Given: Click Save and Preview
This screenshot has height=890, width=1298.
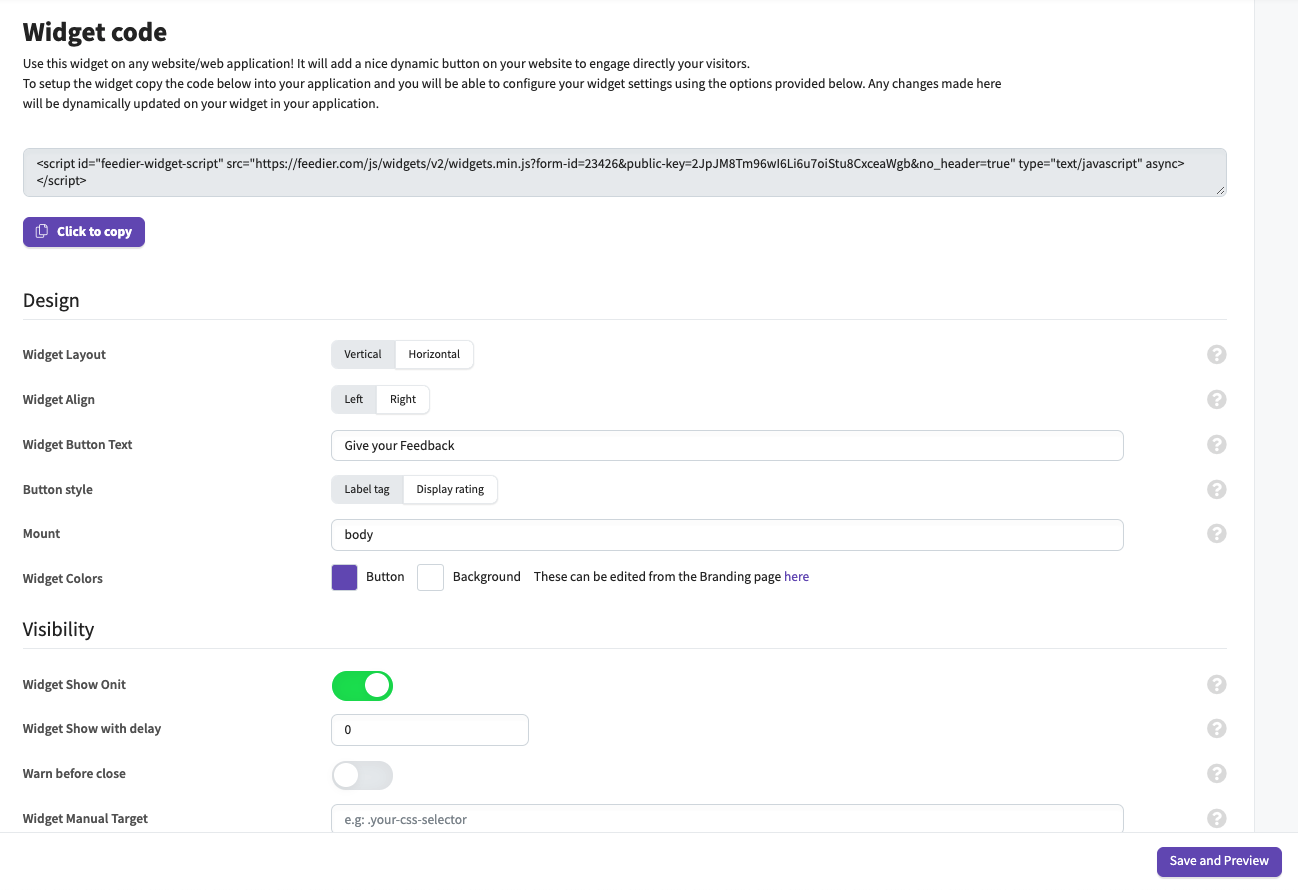Looking at the screenshot, I should point(1219,861).
